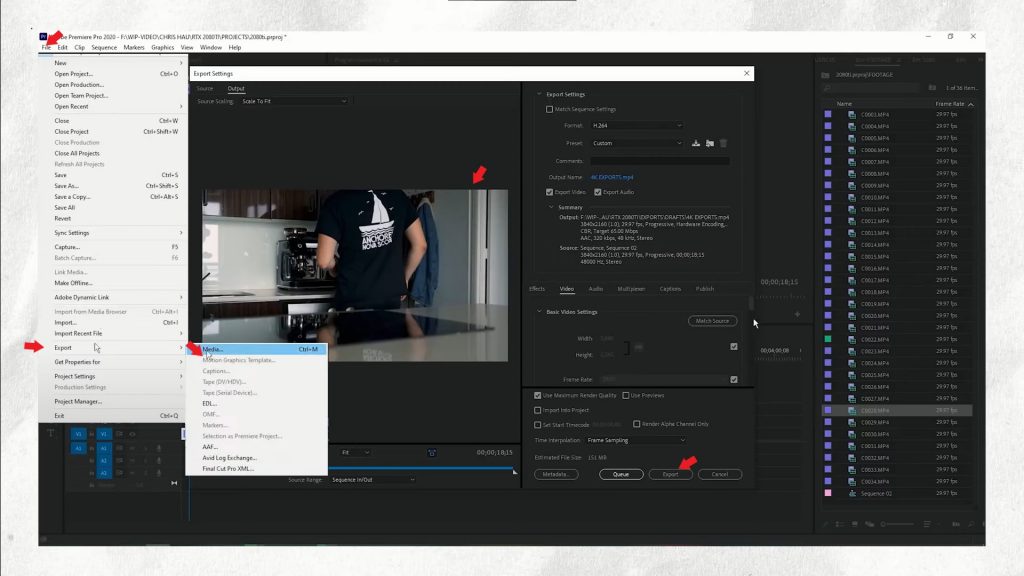Click the sequence icon for Sequence 02
This screenshot has height=576, width=1024.
pos(852,494)
